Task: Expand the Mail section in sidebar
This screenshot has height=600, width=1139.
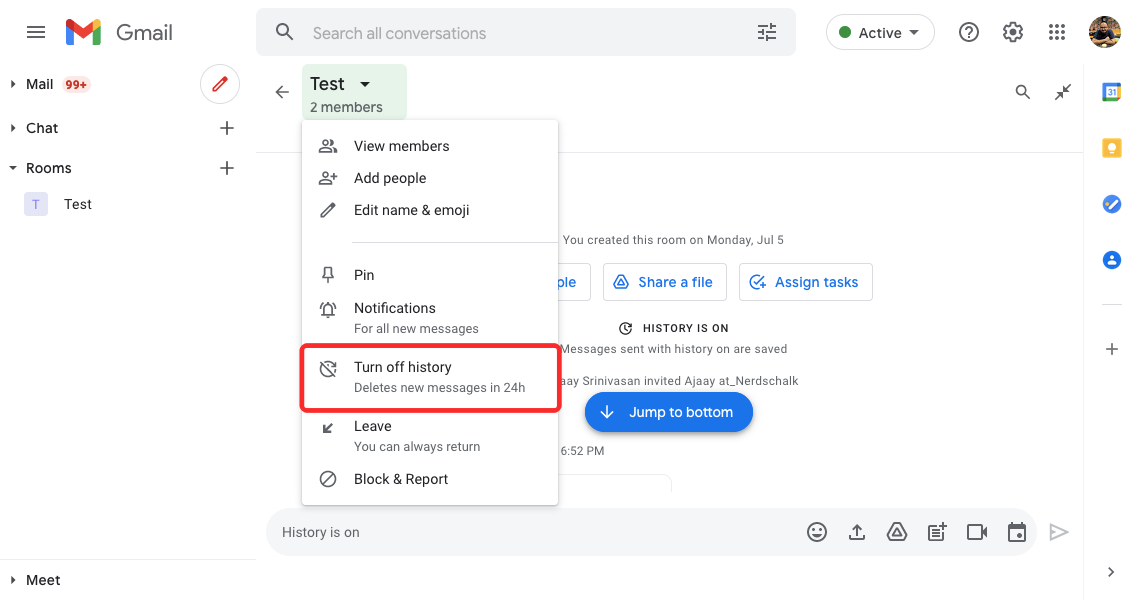Action: 13,85
